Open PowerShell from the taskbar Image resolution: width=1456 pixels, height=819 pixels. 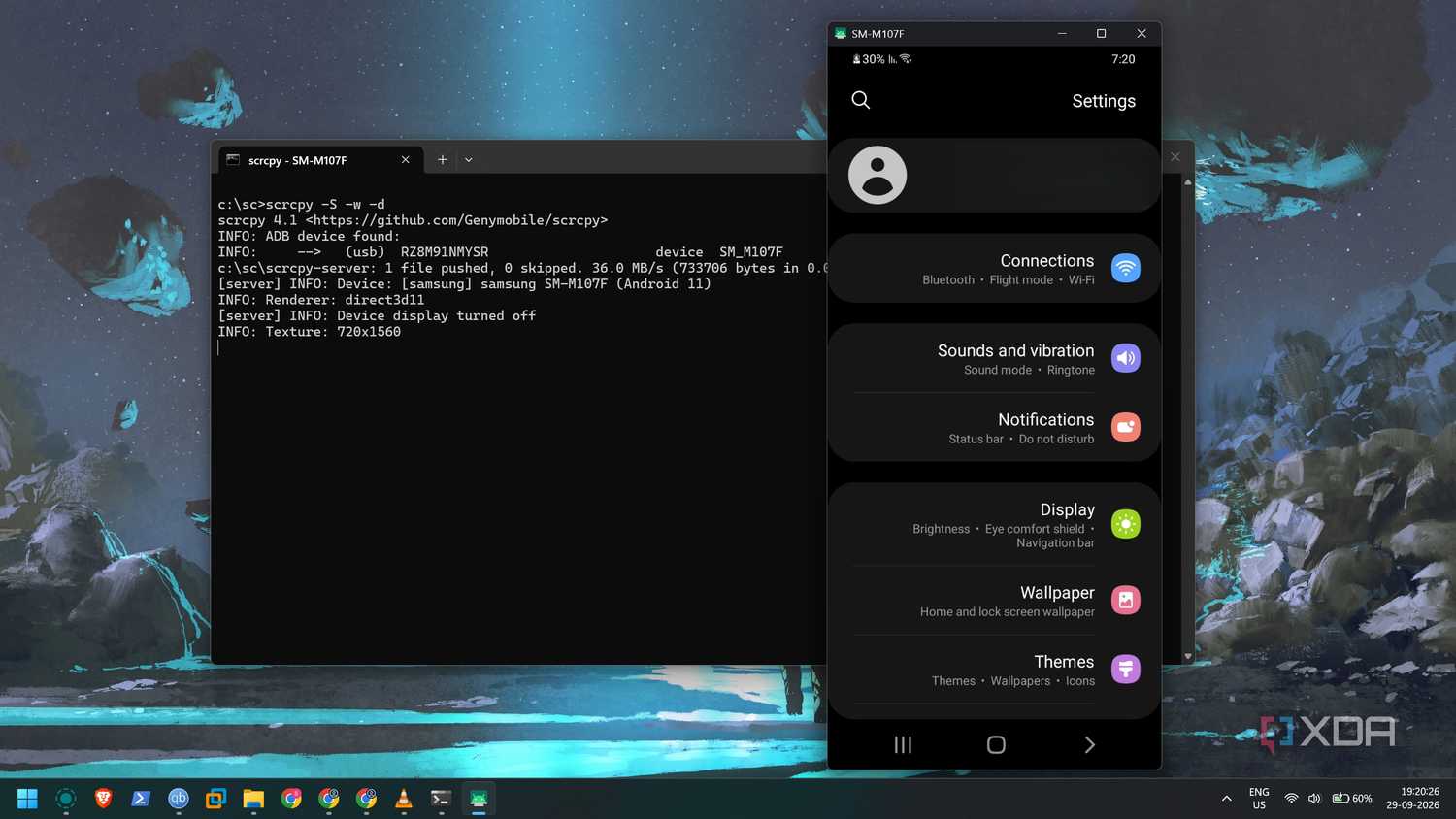coord(141,799)
